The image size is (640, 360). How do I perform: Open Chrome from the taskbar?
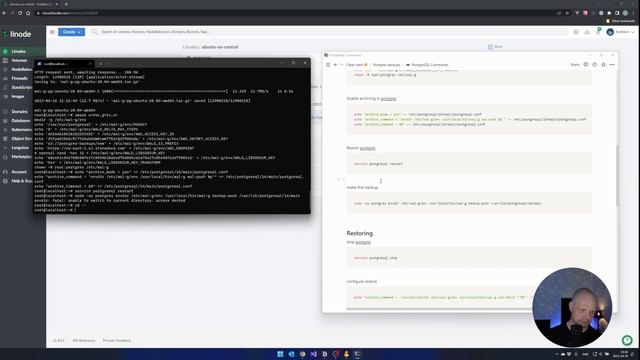[x=302, y=354]
